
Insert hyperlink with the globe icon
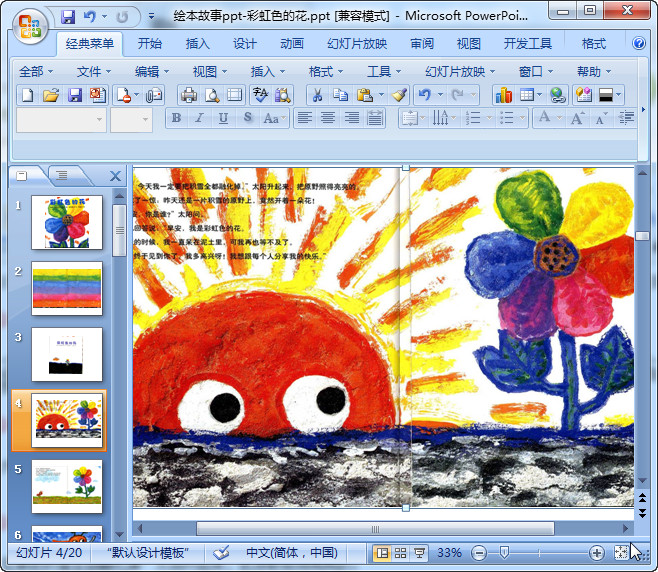[x=557, y=95]
